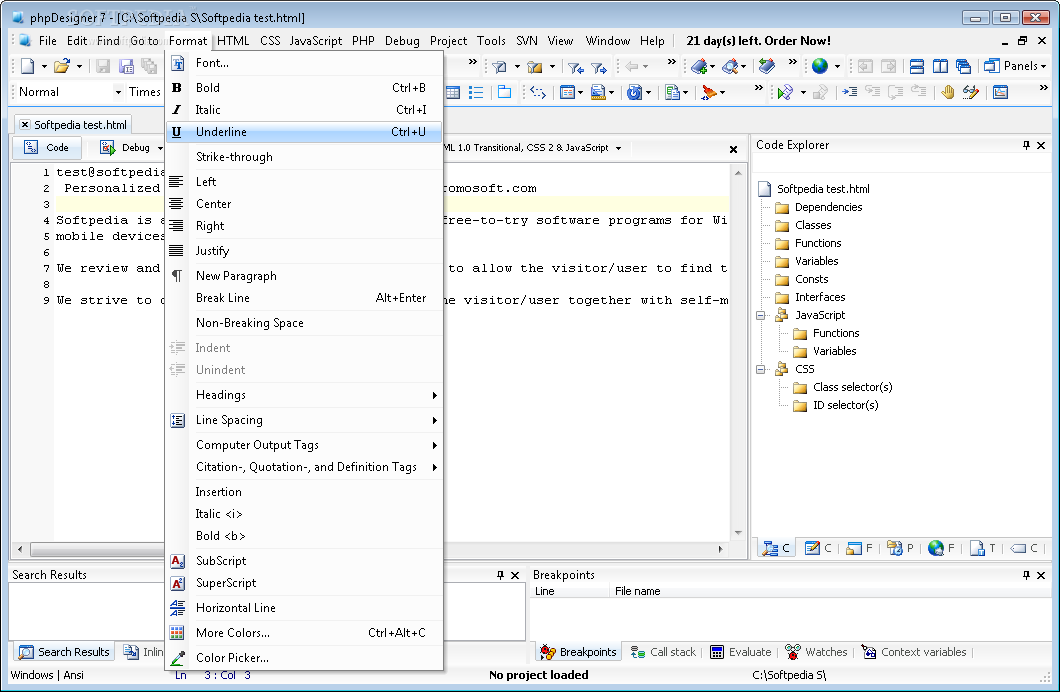The width and height of the screenshot is (1060, 692).
Task: Select Interfaces folder in Code Explorer
Action: tap(810, 297)
